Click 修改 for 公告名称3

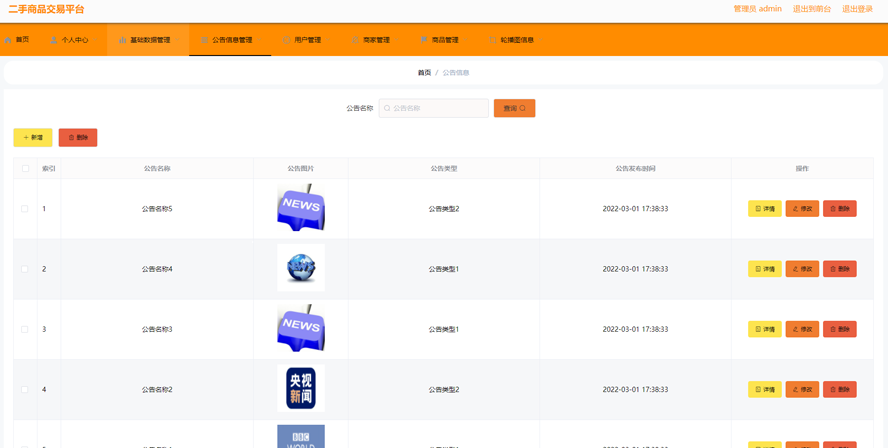802,329
